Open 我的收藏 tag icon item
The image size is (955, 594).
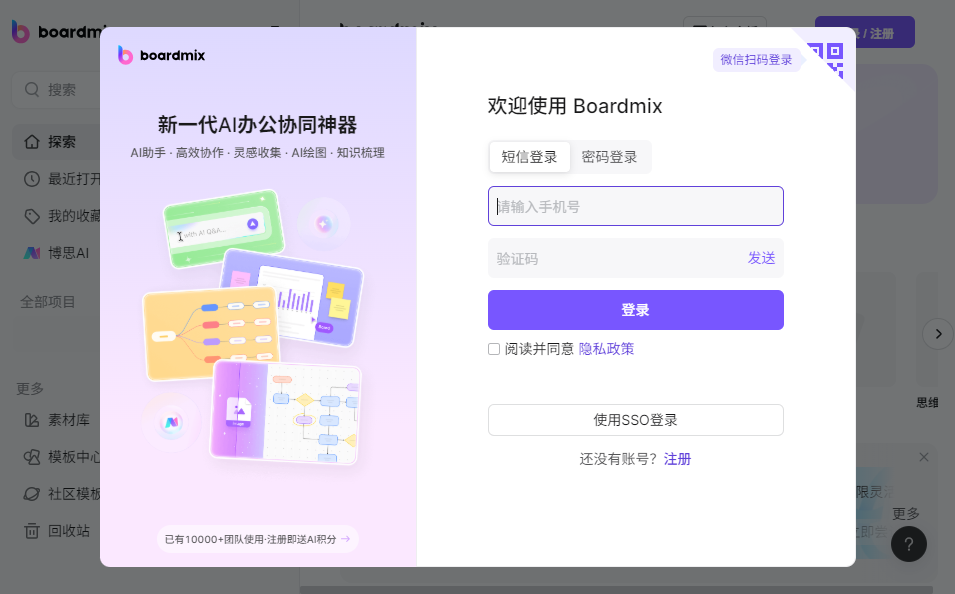61,216
